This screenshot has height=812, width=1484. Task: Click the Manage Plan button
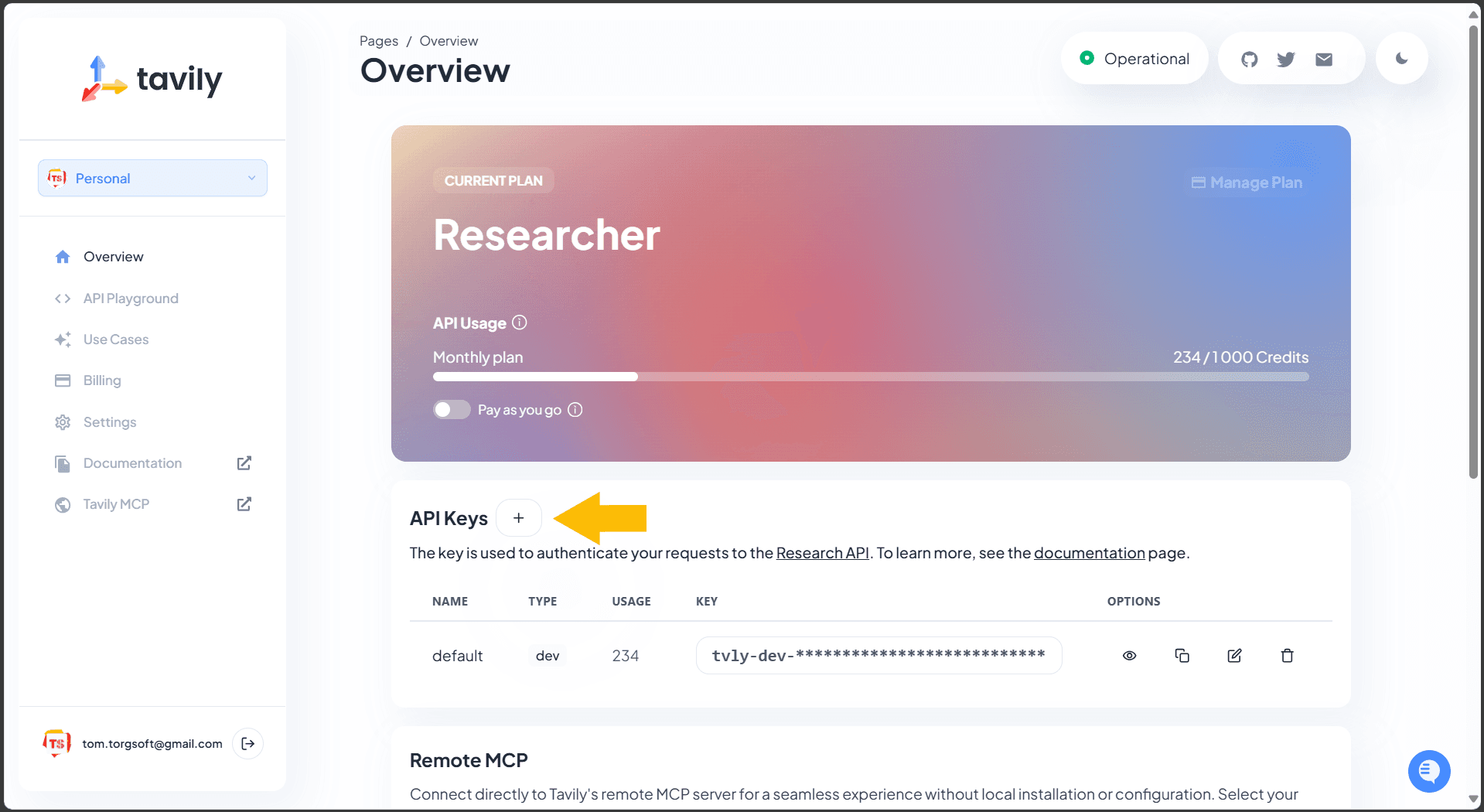point(1247,183)
